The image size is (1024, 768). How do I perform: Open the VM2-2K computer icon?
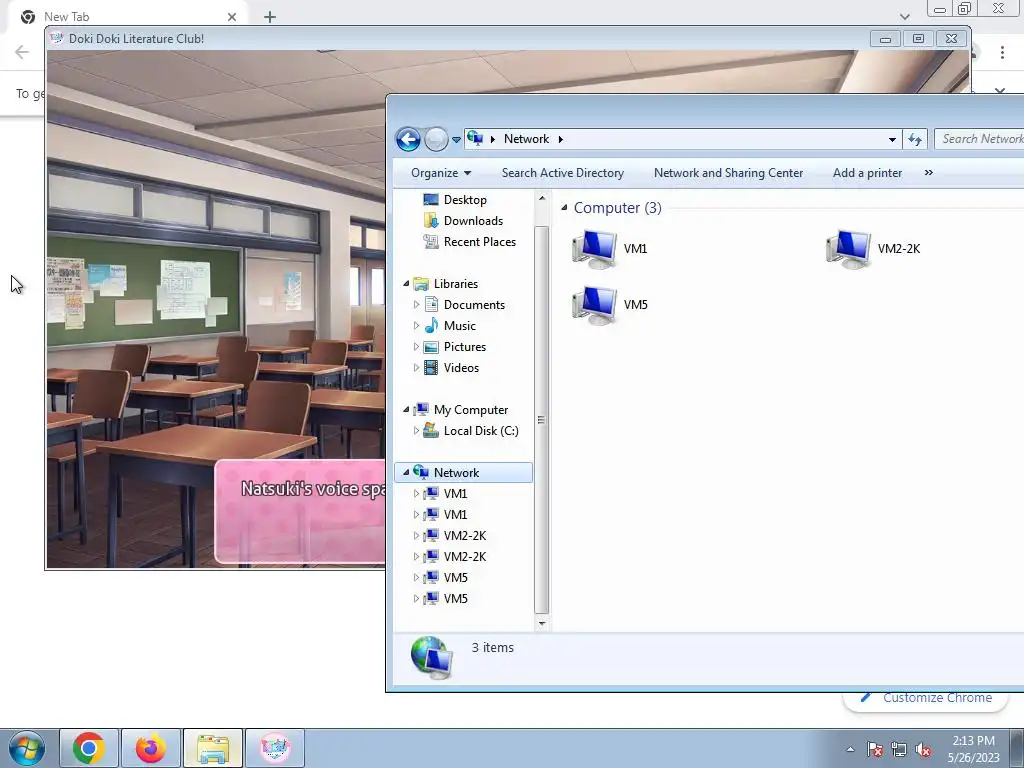(x=873, y=249)
